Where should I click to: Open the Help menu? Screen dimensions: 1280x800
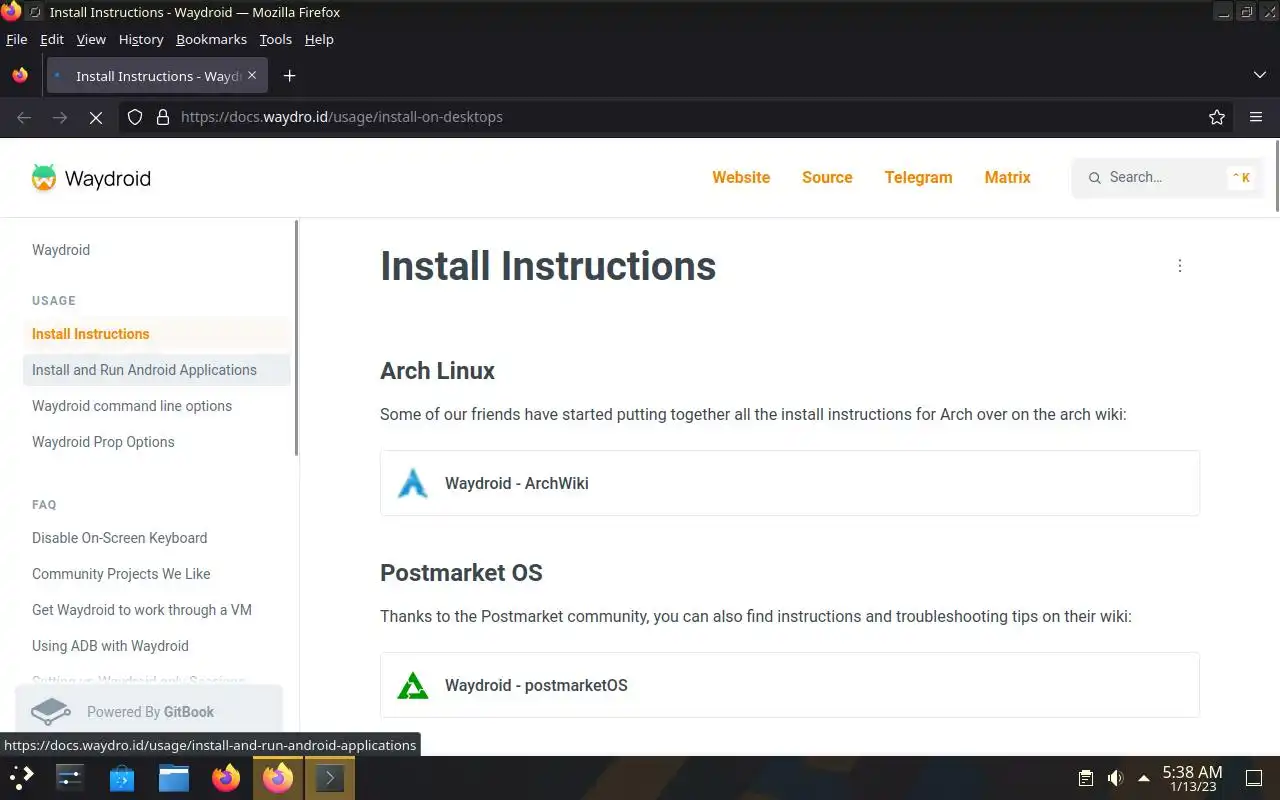coord(319,39)
